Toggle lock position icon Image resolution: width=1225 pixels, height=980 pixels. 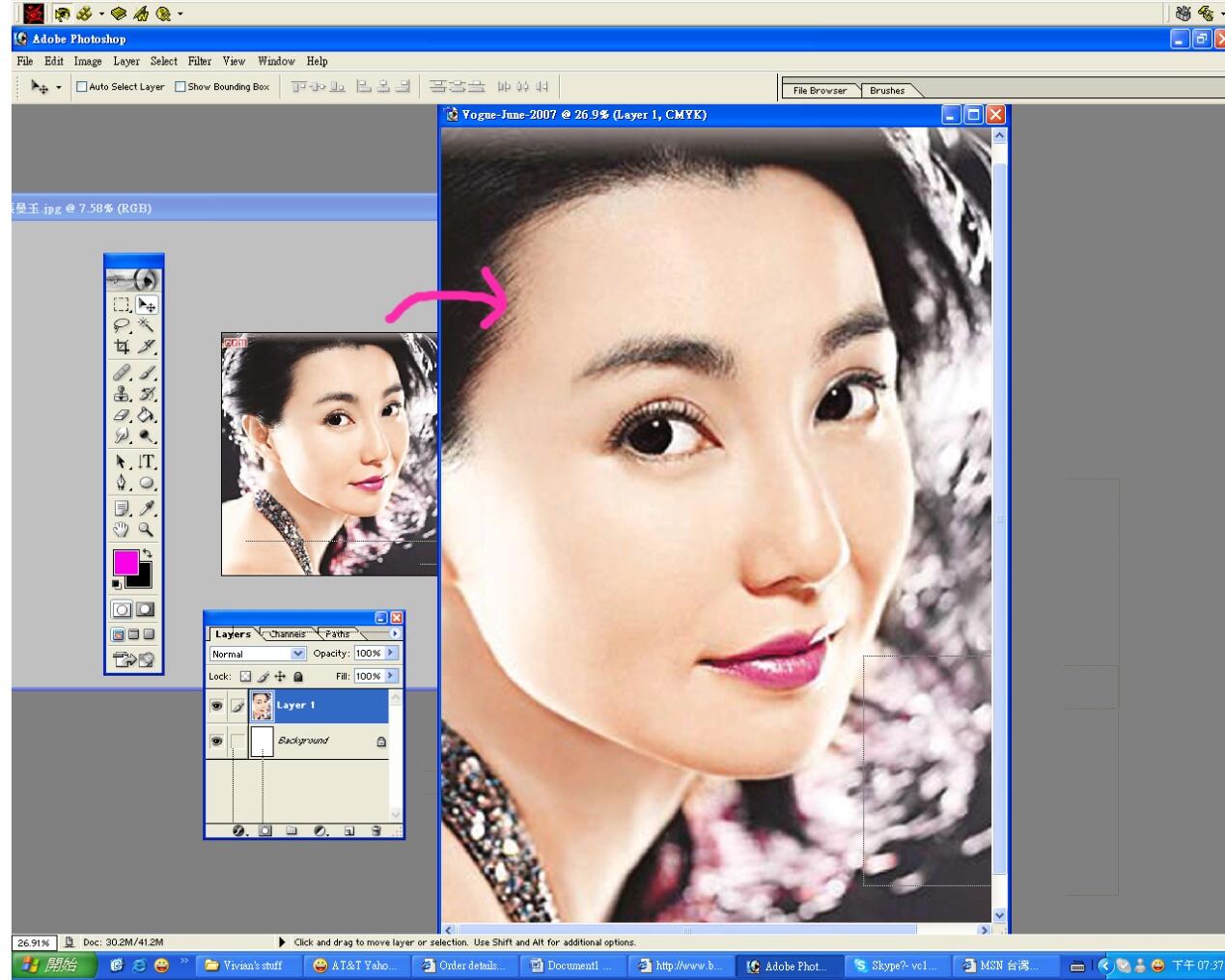click(280, 677)
